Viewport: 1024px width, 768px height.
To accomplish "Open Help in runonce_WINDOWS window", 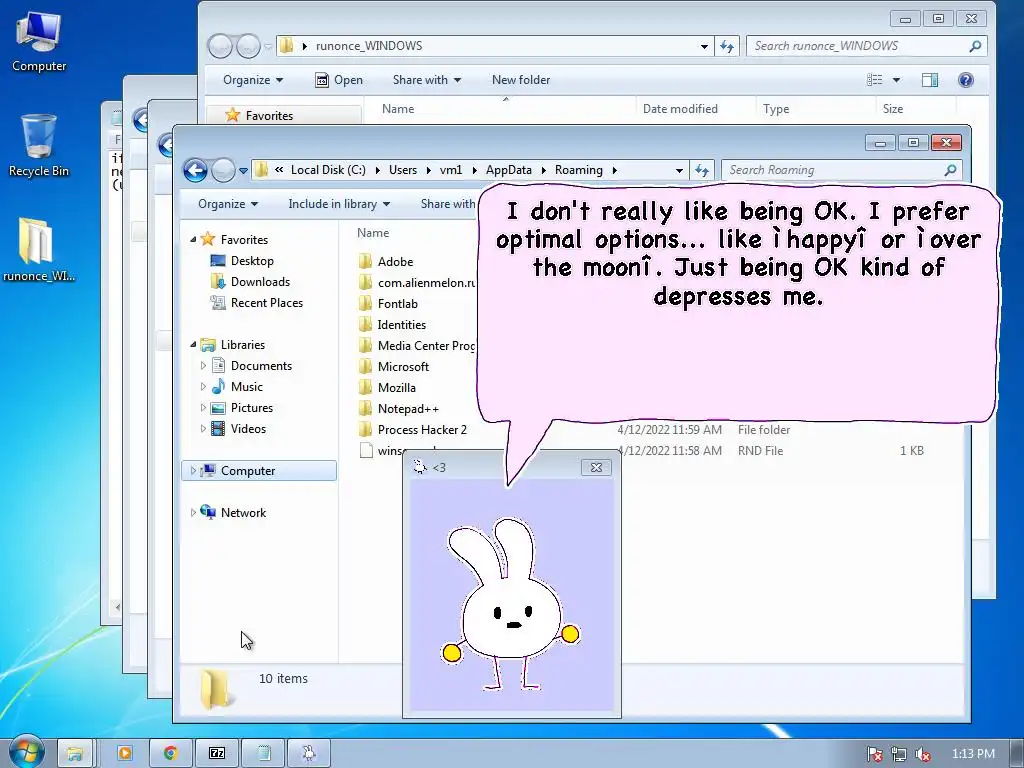I will coord(965,80).
